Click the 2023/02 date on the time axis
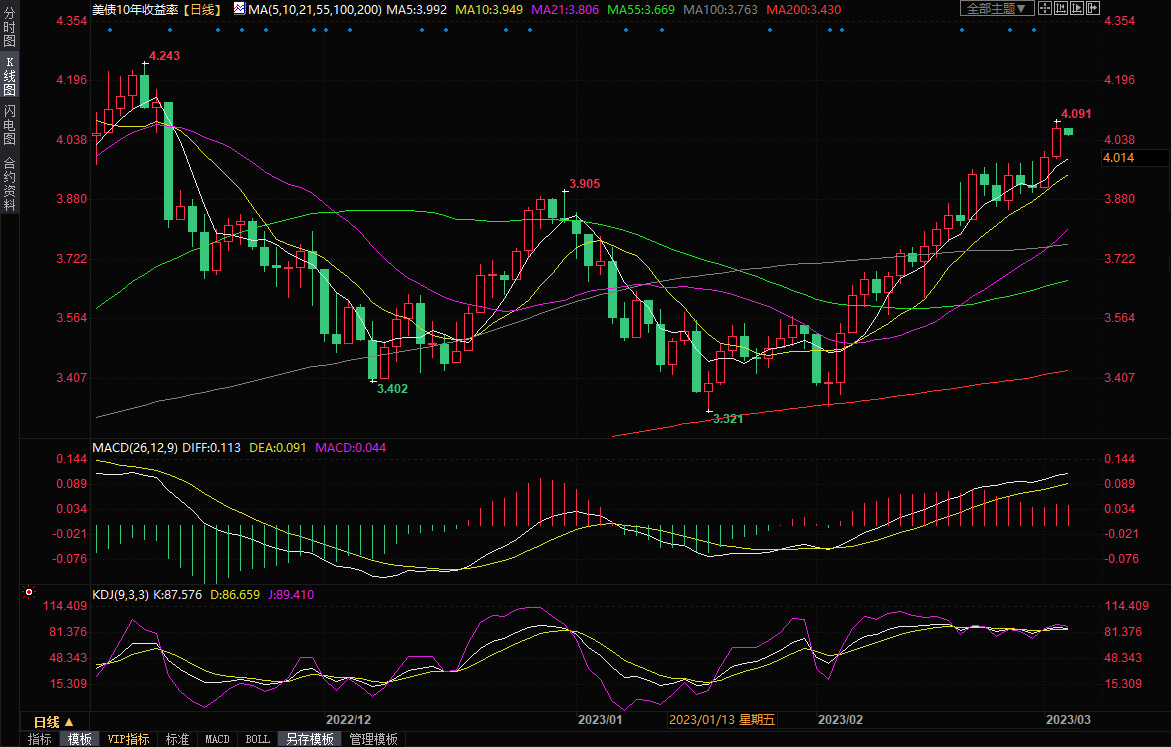1171x747 pixels. point(840,719)
